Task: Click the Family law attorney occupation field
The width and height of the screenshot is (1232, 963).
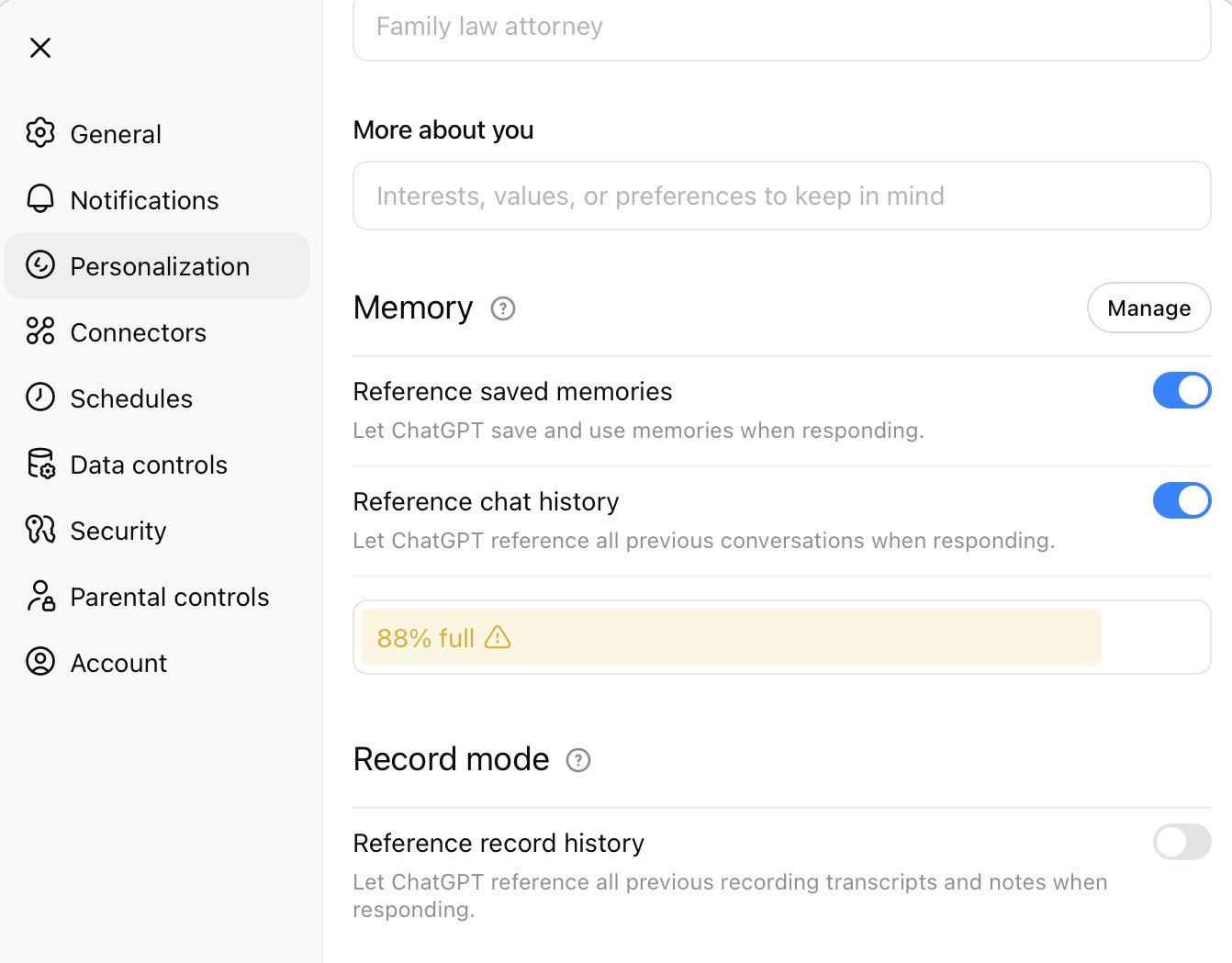Action: (781, 28)
